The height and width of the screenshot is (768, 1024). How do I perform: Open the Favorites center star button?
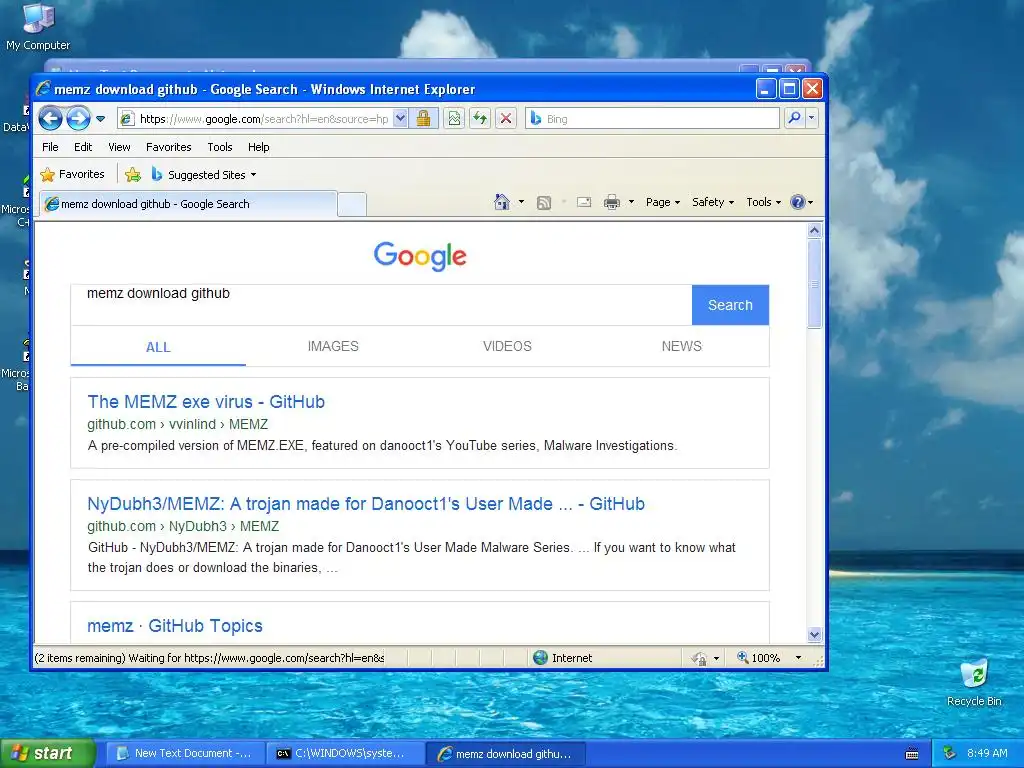(72, 174)
